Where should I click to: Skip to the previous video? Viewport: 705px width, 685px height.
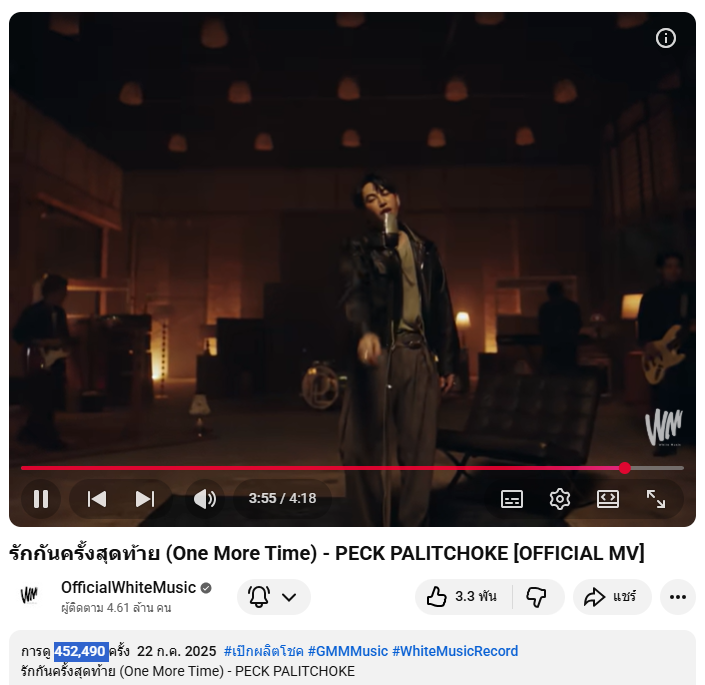click(97, 499)
